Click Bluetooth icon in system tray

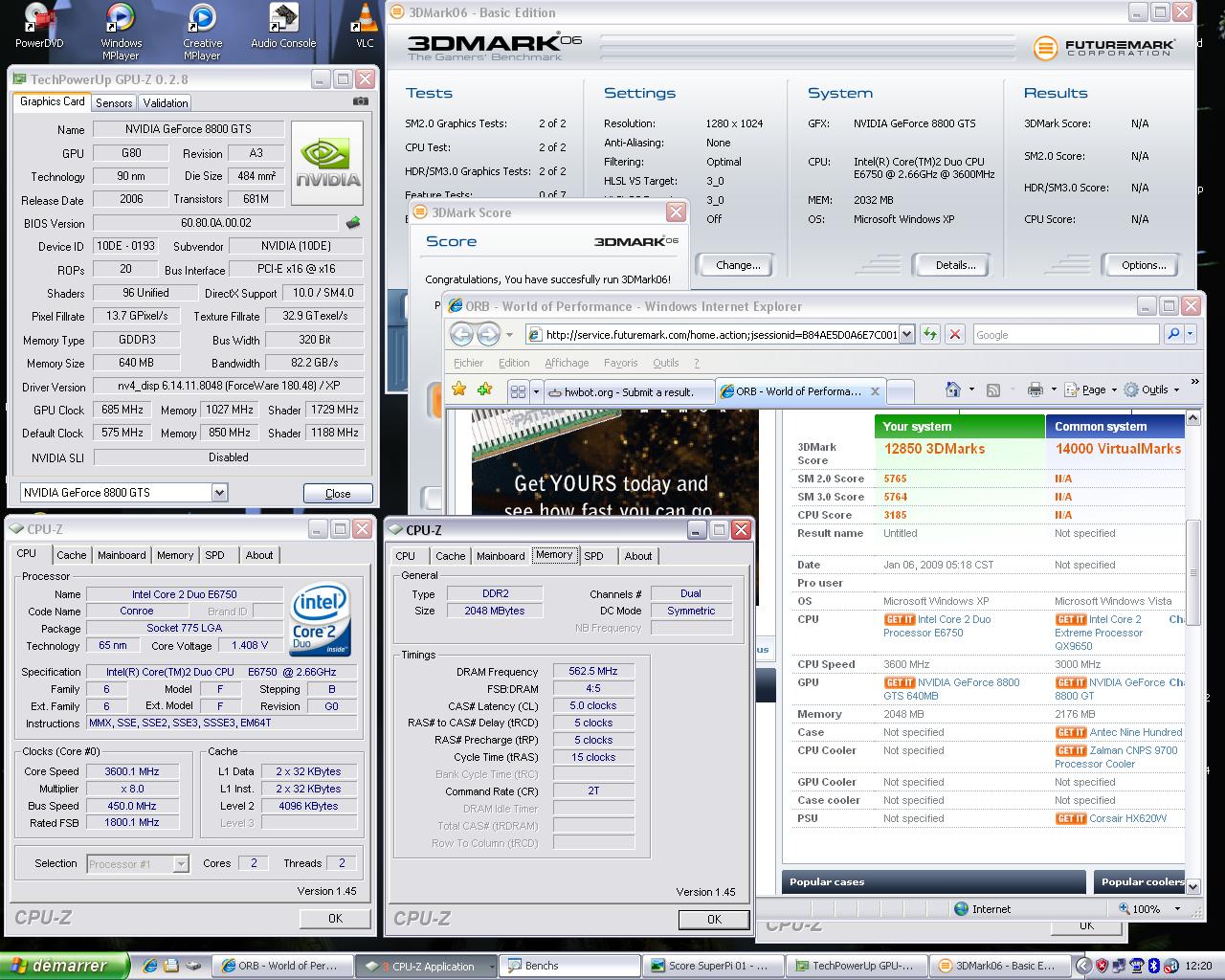click(x=1153, y=966)
